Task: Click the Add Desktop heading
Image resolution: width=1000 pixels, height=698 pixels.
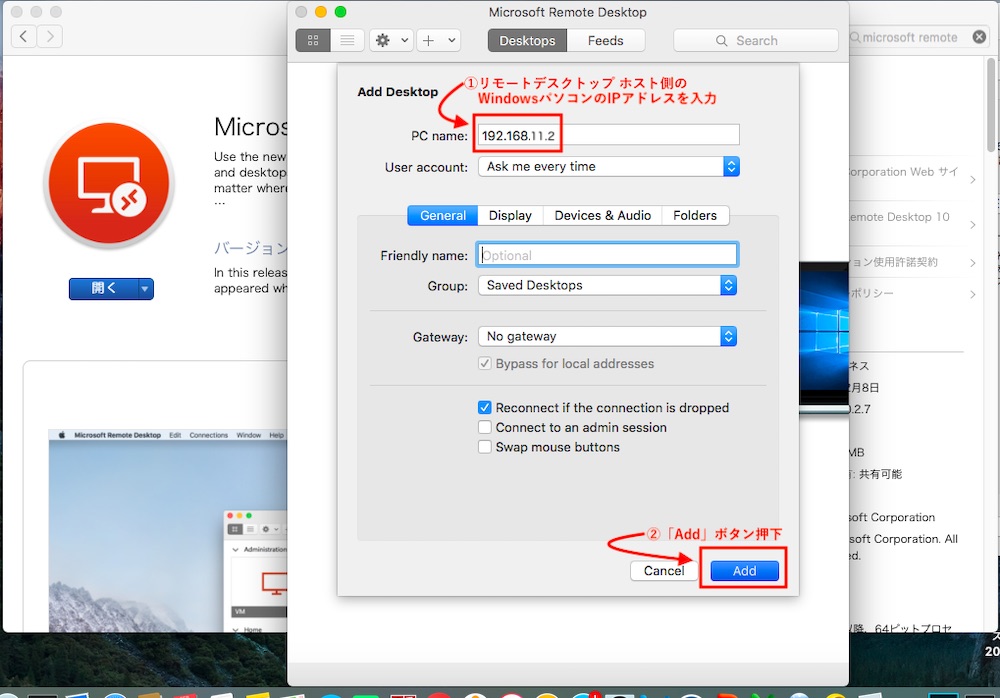Action: point(397,92)
